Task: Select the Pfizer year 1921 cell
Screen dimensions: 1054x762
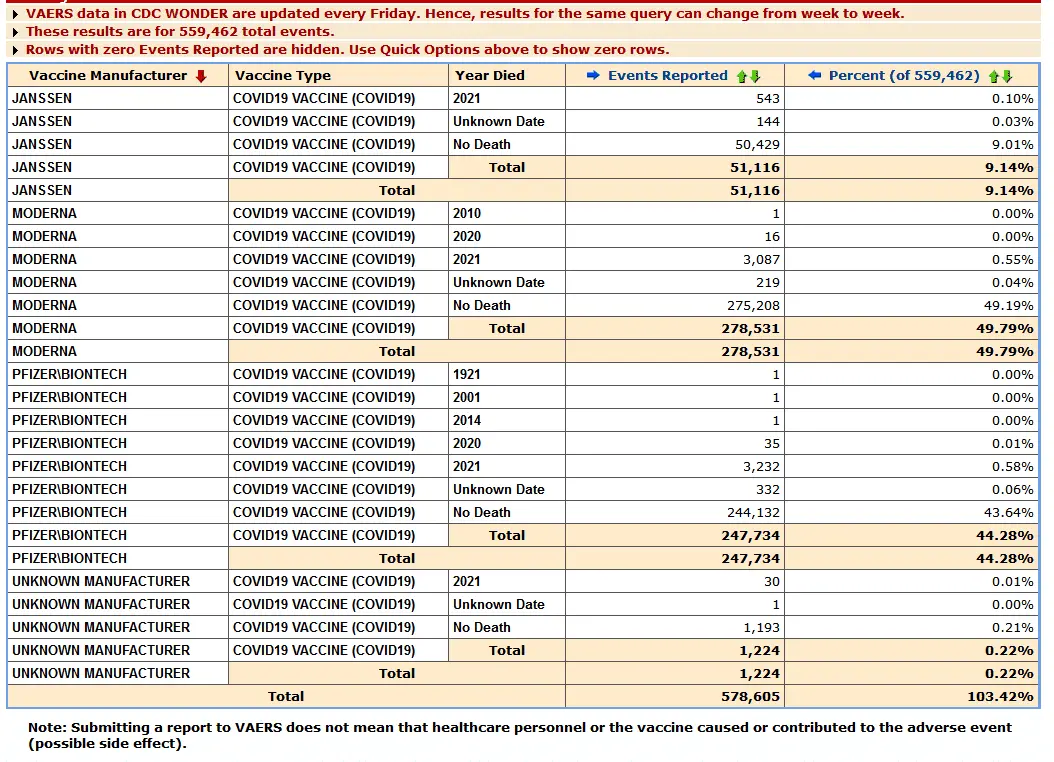Action: click(x=467, y=375)
